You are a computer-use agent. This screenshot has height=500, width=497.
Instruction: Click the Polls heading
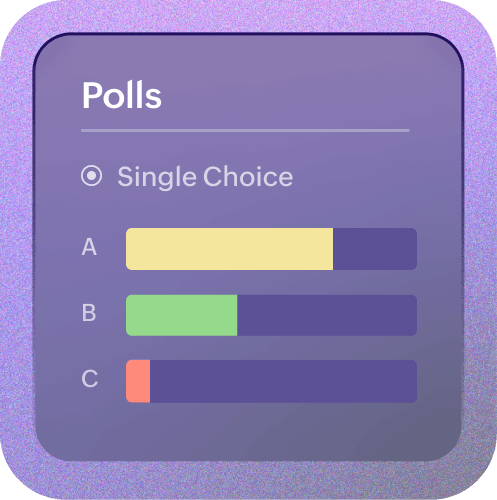click(x=122, y=95)
